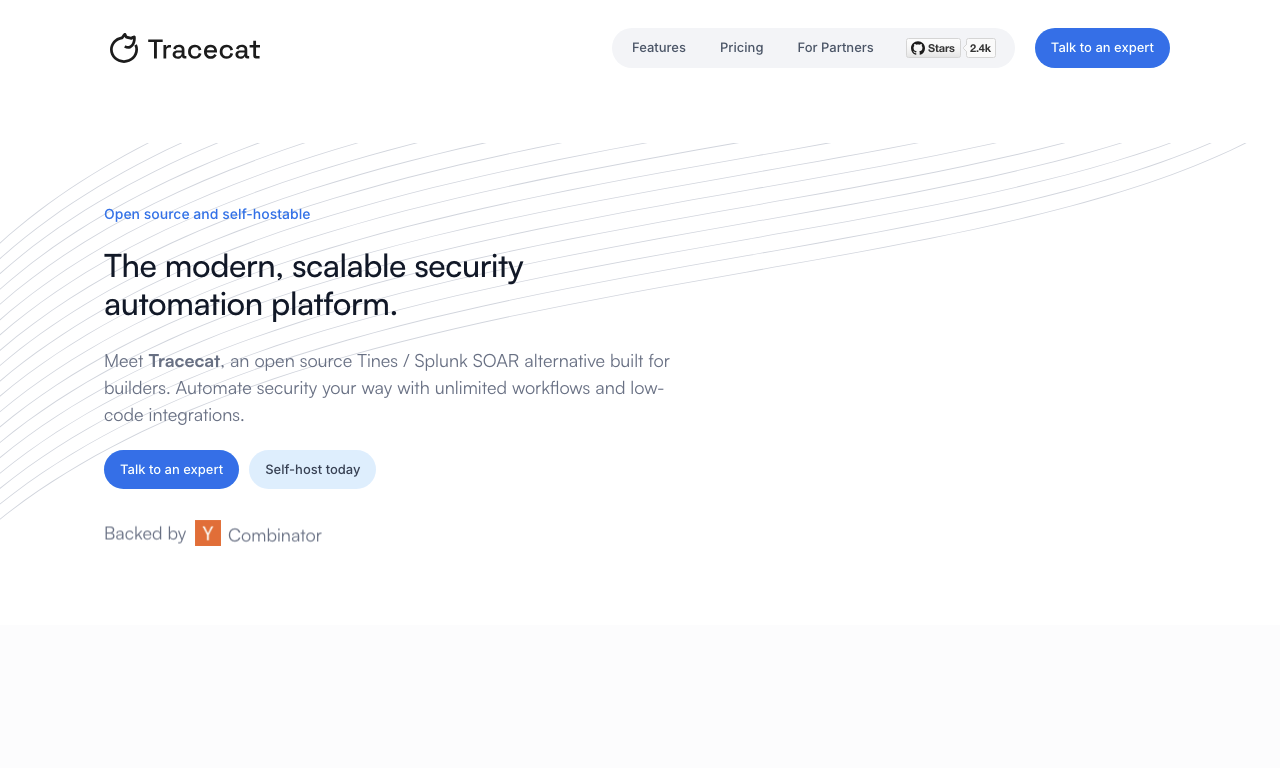Click the Y Combinator orange logo icon
The height and width of the screenshot is (768, 1280).
click(208, 533)
